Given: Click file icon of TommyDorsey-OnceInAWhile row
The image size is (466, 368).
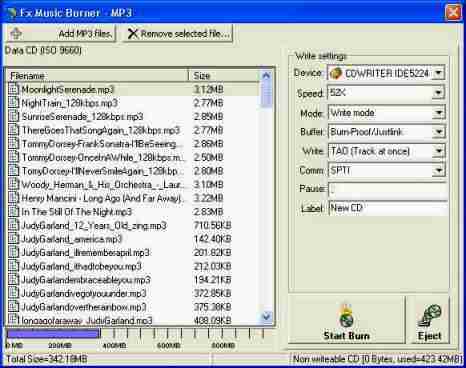Looking at the screenshot, I should tap(14, 157).
